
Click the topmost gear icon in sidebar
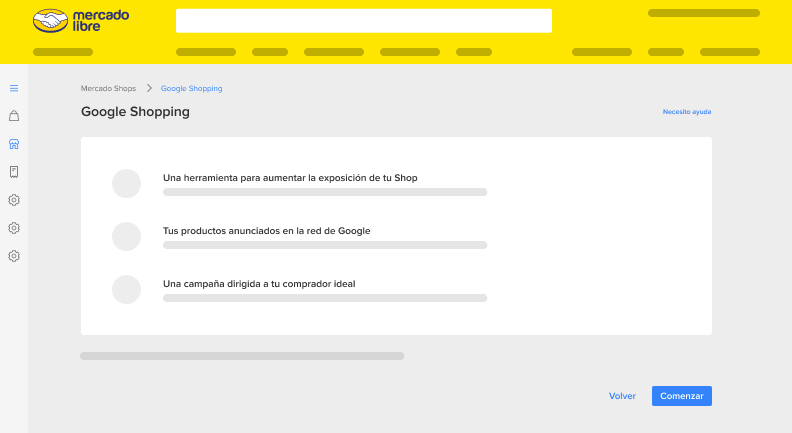coord(14,200)
